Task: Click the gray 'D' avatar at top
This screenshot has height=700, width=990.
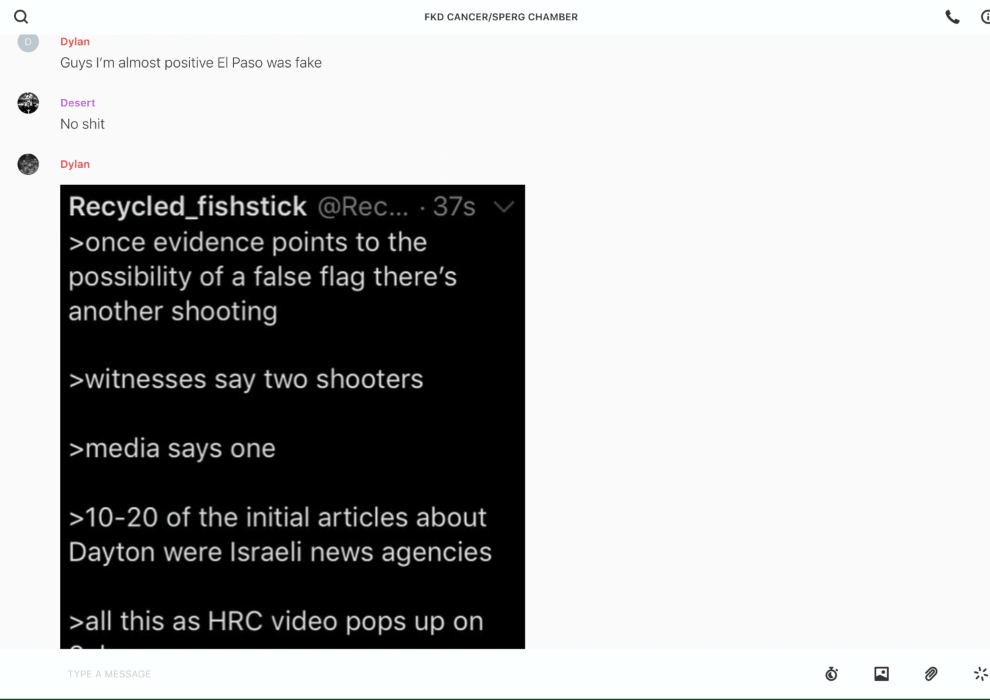Action: pyautogui.click(x=28, y=42)
